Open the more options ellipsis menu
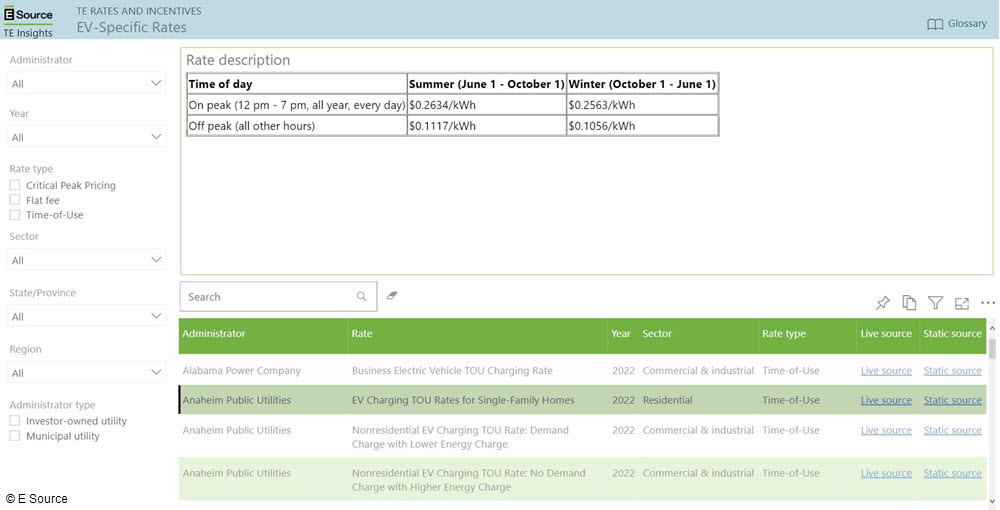 [987, 303]
